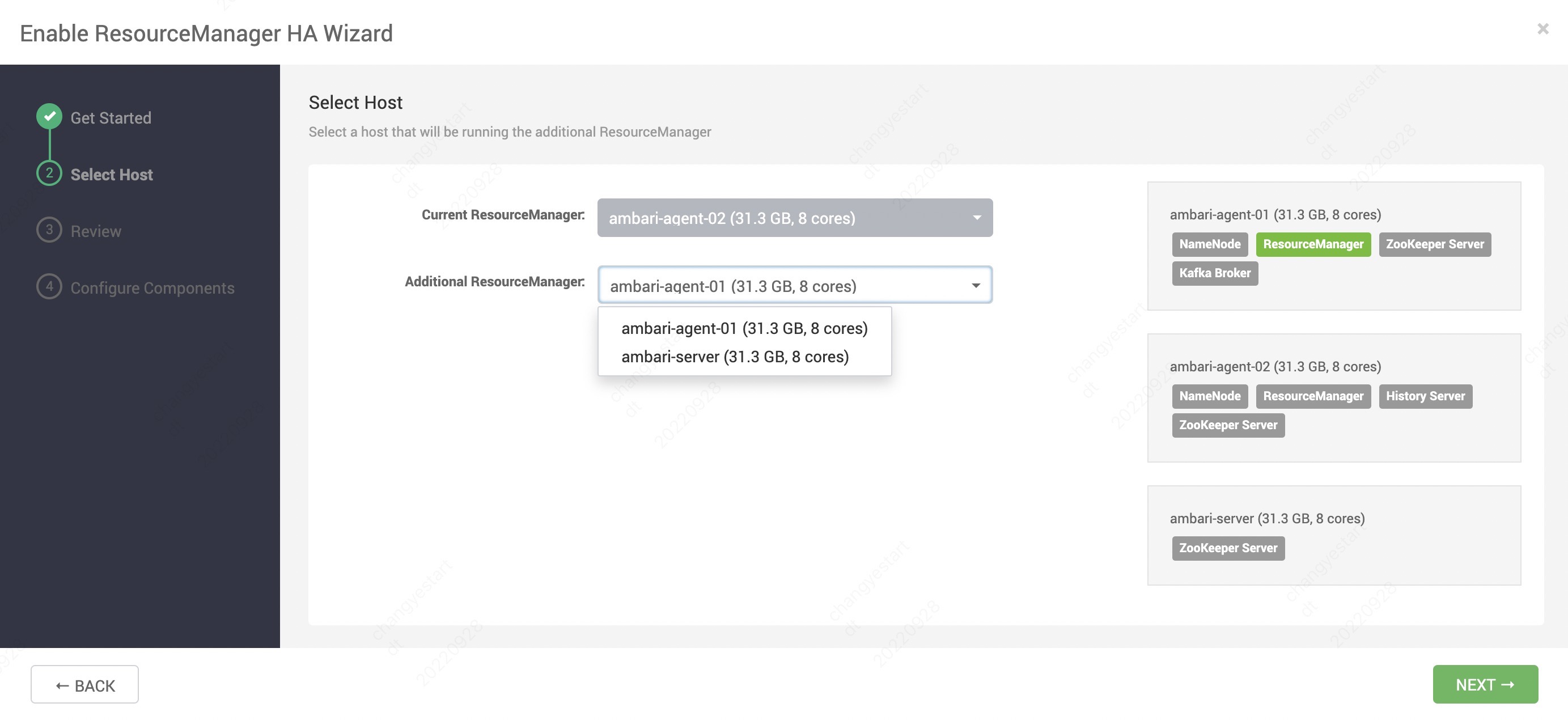The width and height of the screenshot is (1568, 720).
Task: Select the Configure Components step label
Action: [152, 288]
